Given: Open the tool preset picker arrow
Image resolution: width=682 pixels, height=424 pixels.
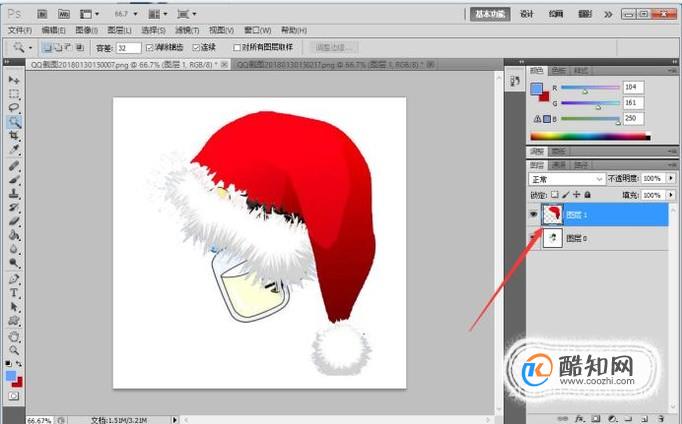Looking at the screenshot, I should [30, 47].
